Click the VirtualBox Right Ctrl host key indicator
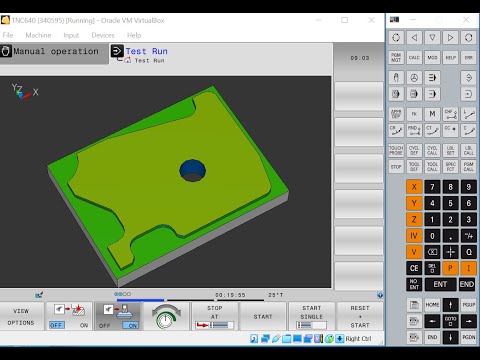 pyautogui.click(x=358, y=339)
